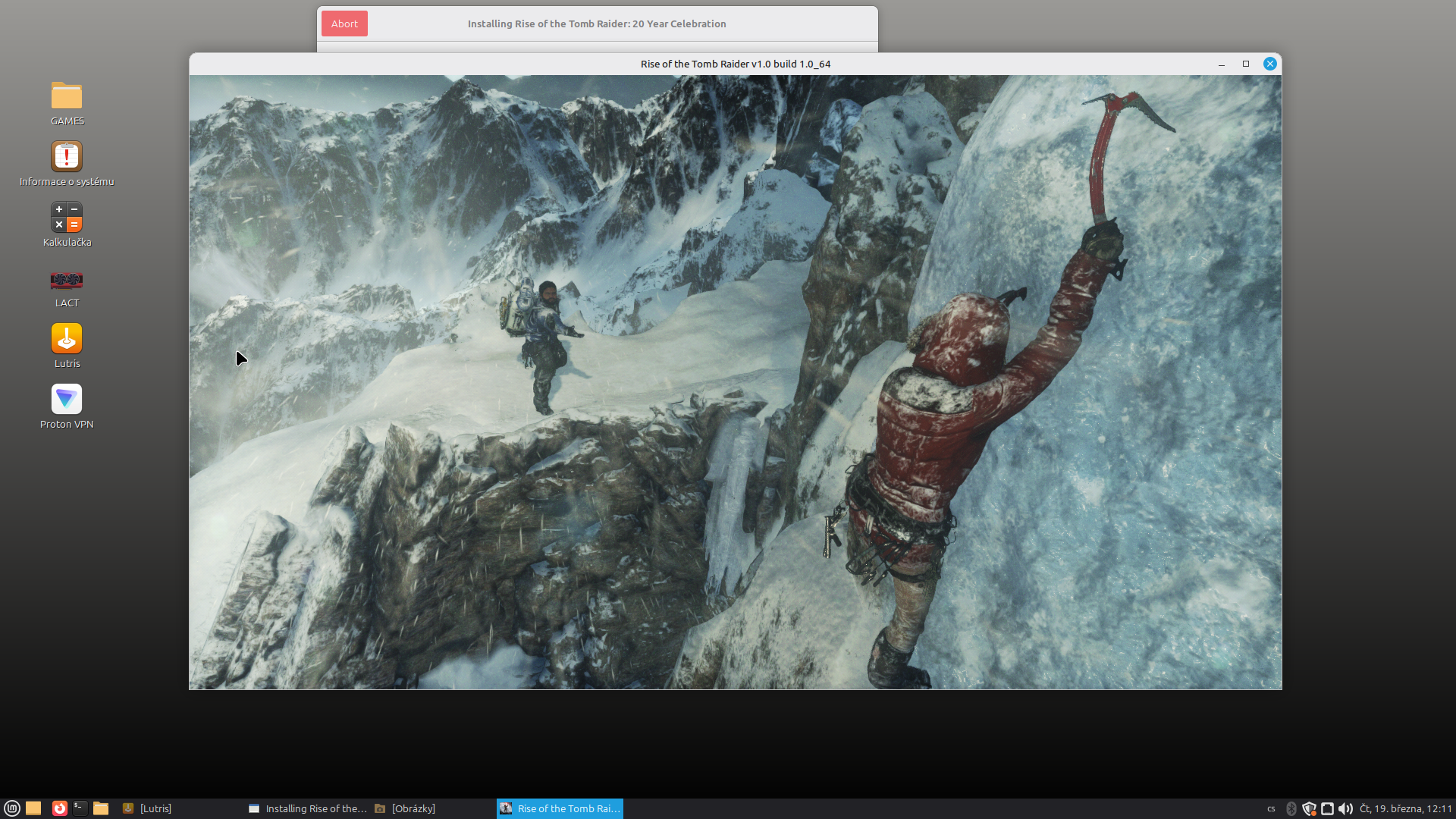Open the GAMES folder on desktop
Viewport: 1456px width, 819px height.
coord(67,97)
